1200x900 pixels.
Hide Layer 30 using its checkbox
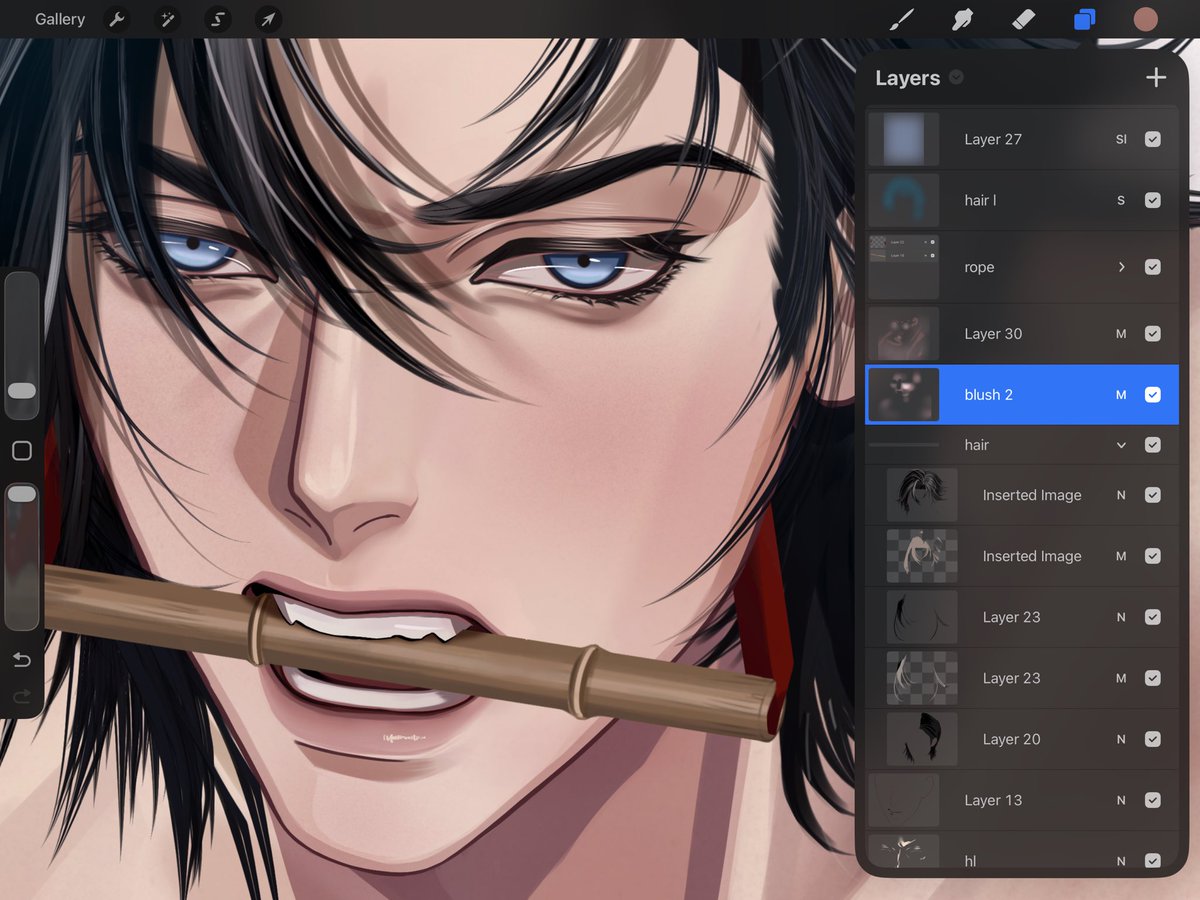[1153, 334]
